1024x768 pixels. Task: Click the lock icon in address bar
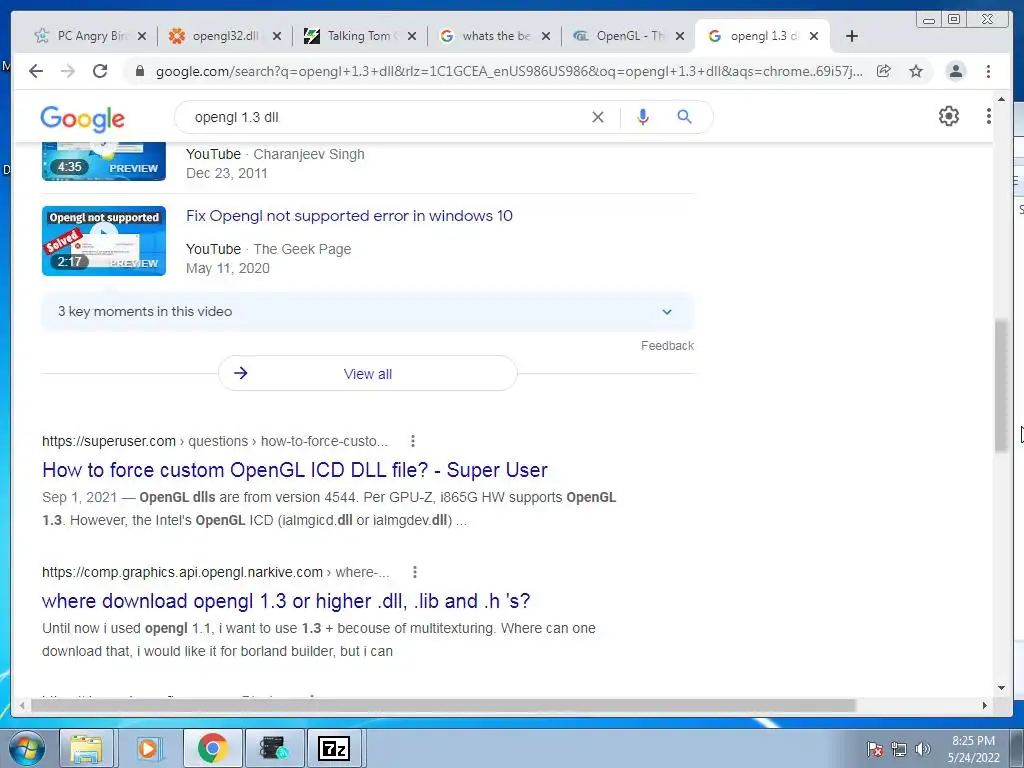click(139, 71)
